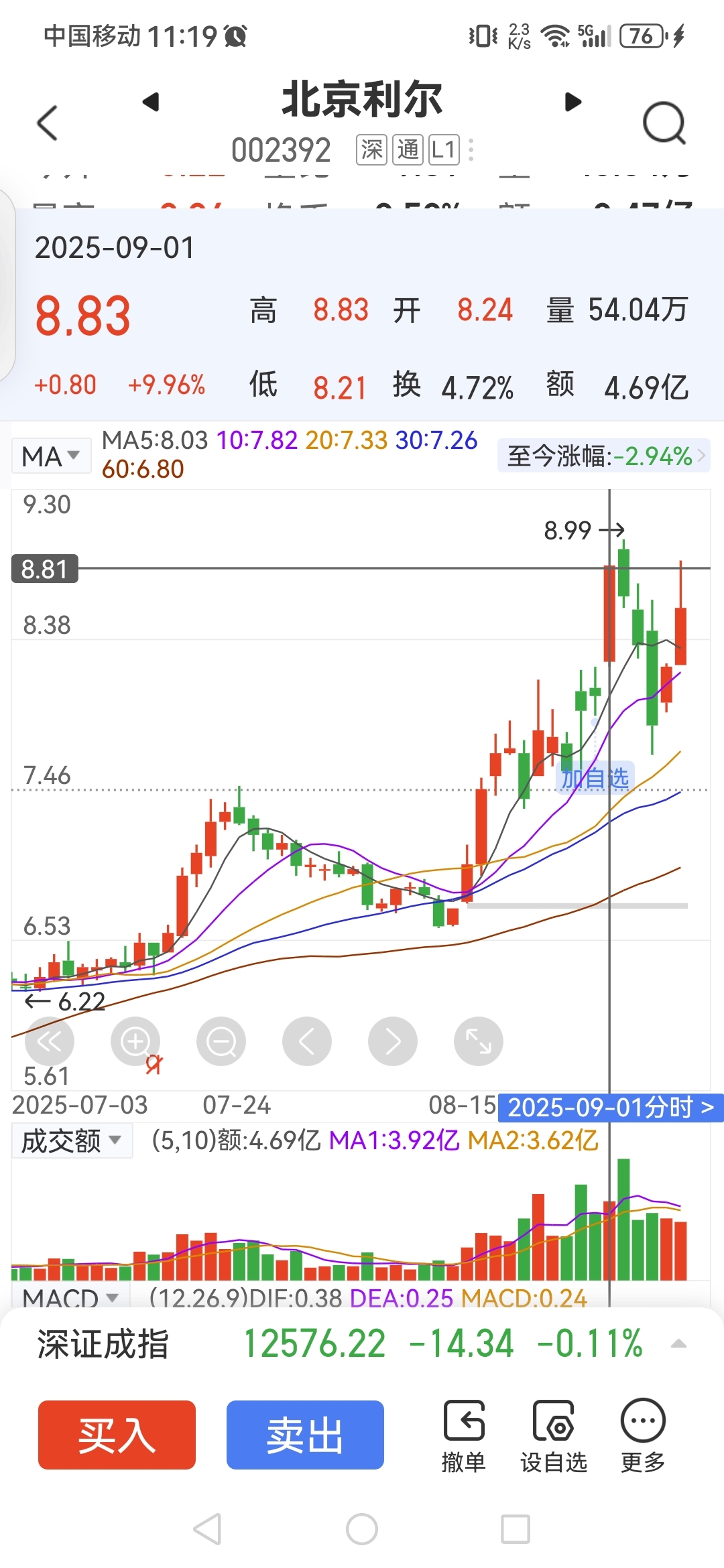Open 撤单 cancel order icon
Viewport: 724px width, 1568px height.
(x=464, y=1436)
